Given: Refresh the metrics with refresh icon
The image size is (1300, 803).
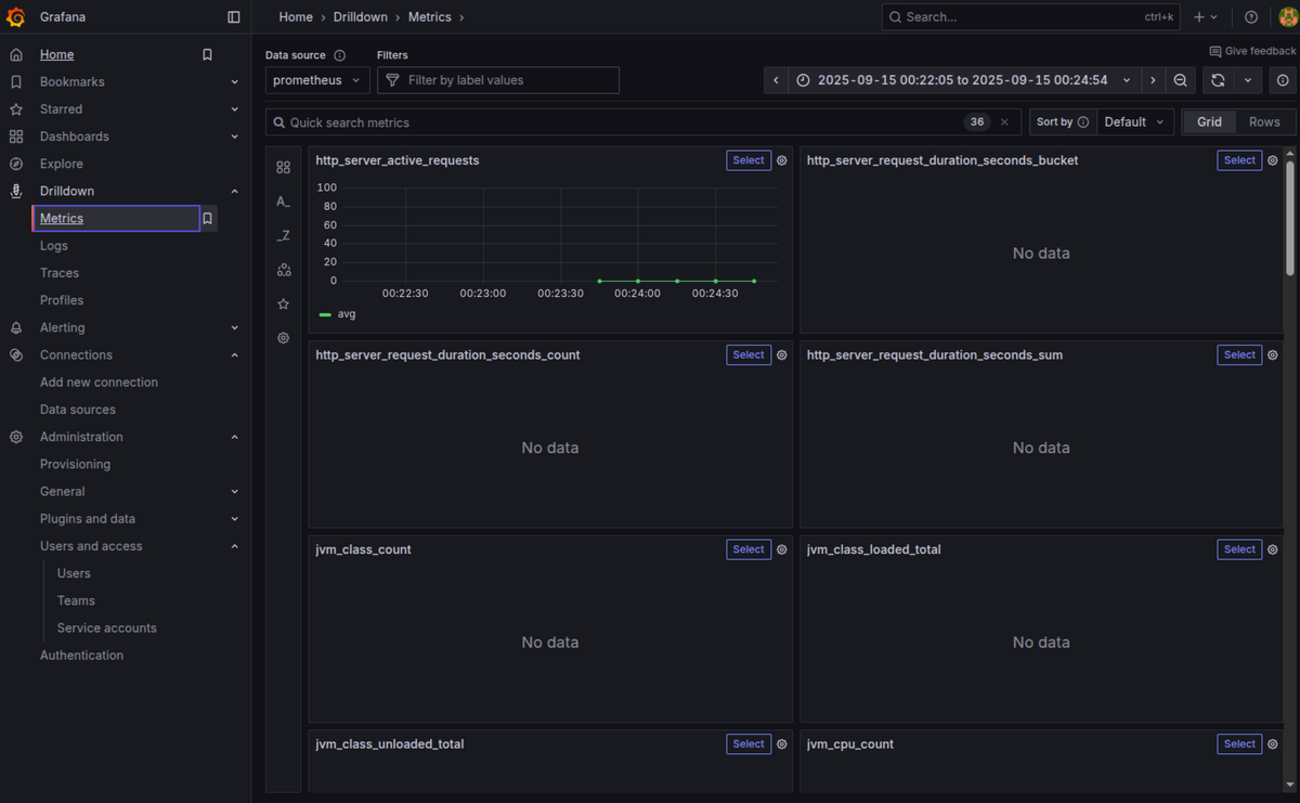Looking at the screenshot, I should pyautogui.click(x=1217, y=80).
